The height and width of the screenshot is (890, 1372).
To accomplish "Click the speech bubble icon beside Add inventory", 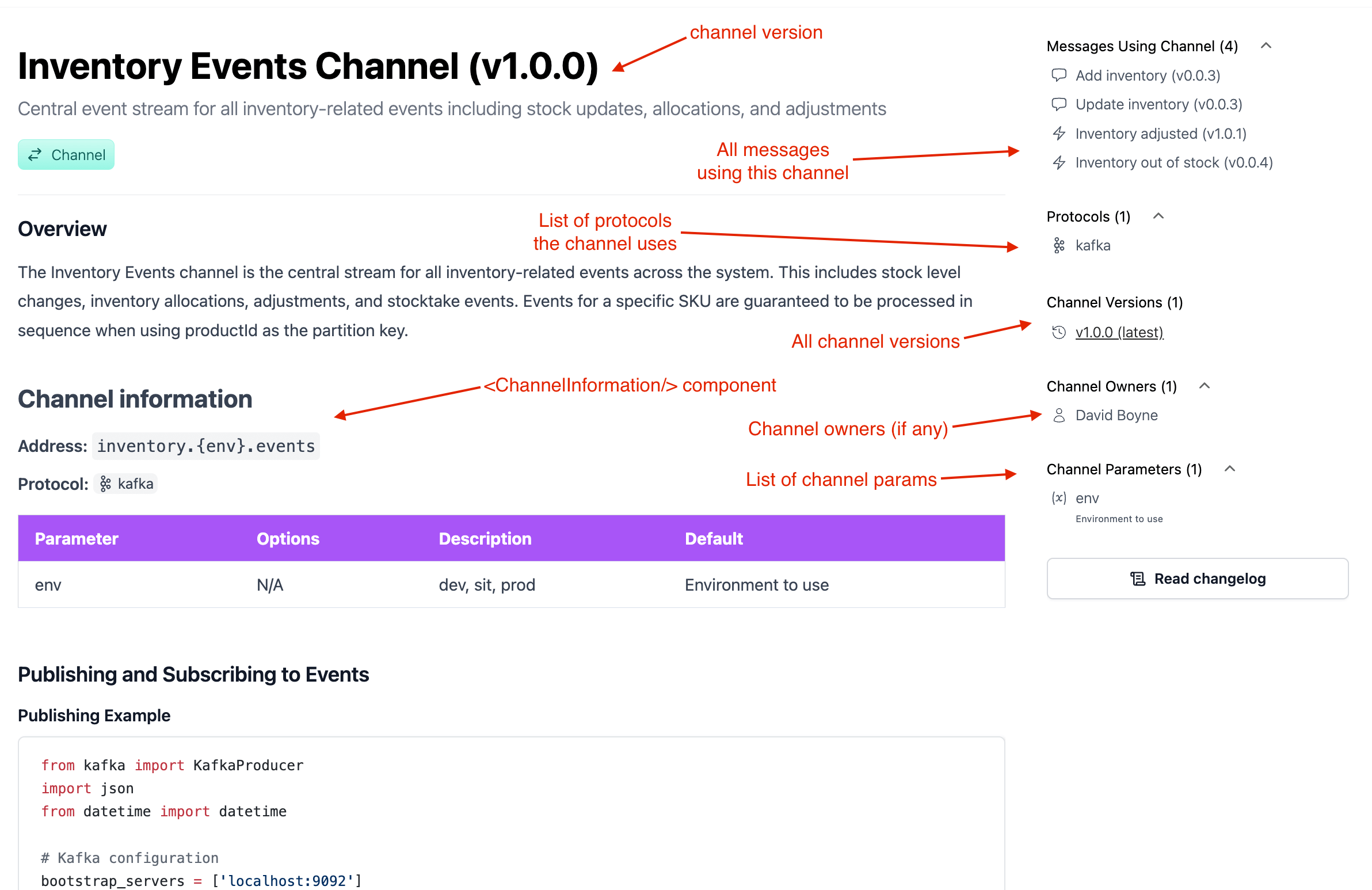I will 1059,75.
